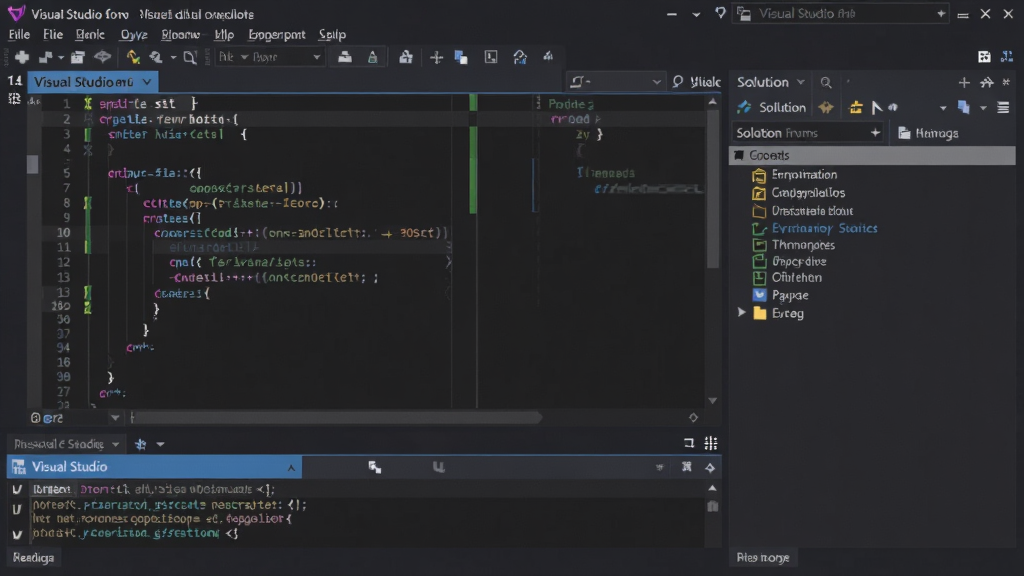Click the Solution label with blue icon

[x=771, y=107]
